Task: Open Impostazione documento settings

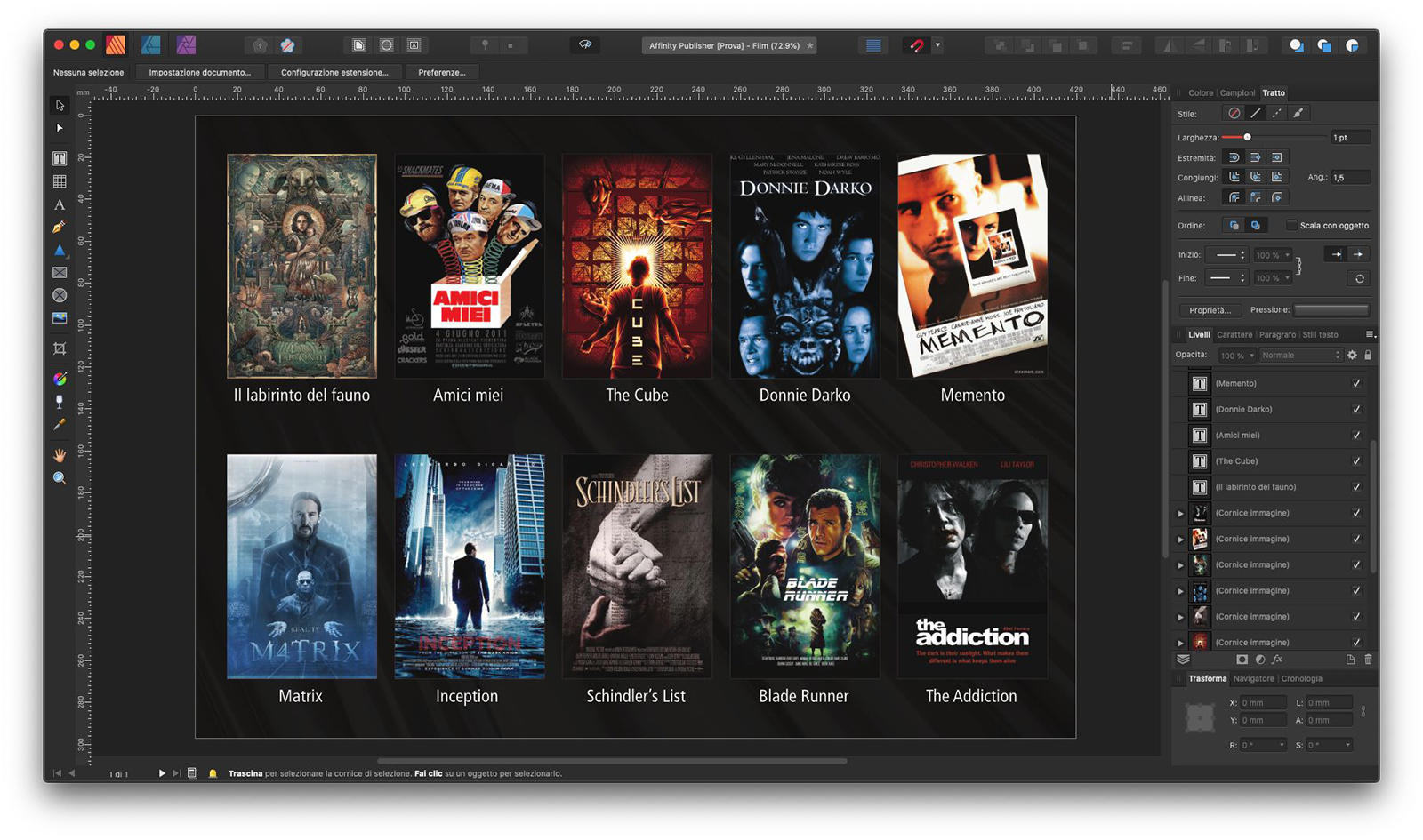Action: click(x=200, y=73)
